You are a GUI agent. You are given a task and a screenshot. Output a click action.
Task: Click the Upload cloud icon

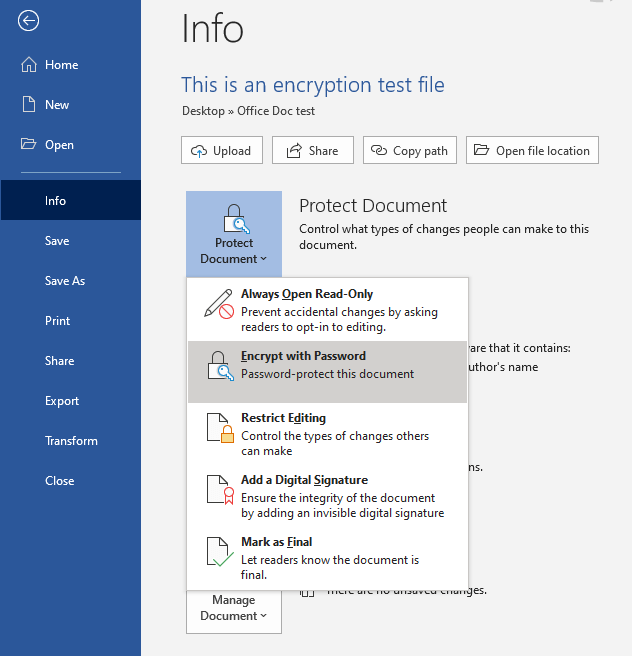pos(199,151)
